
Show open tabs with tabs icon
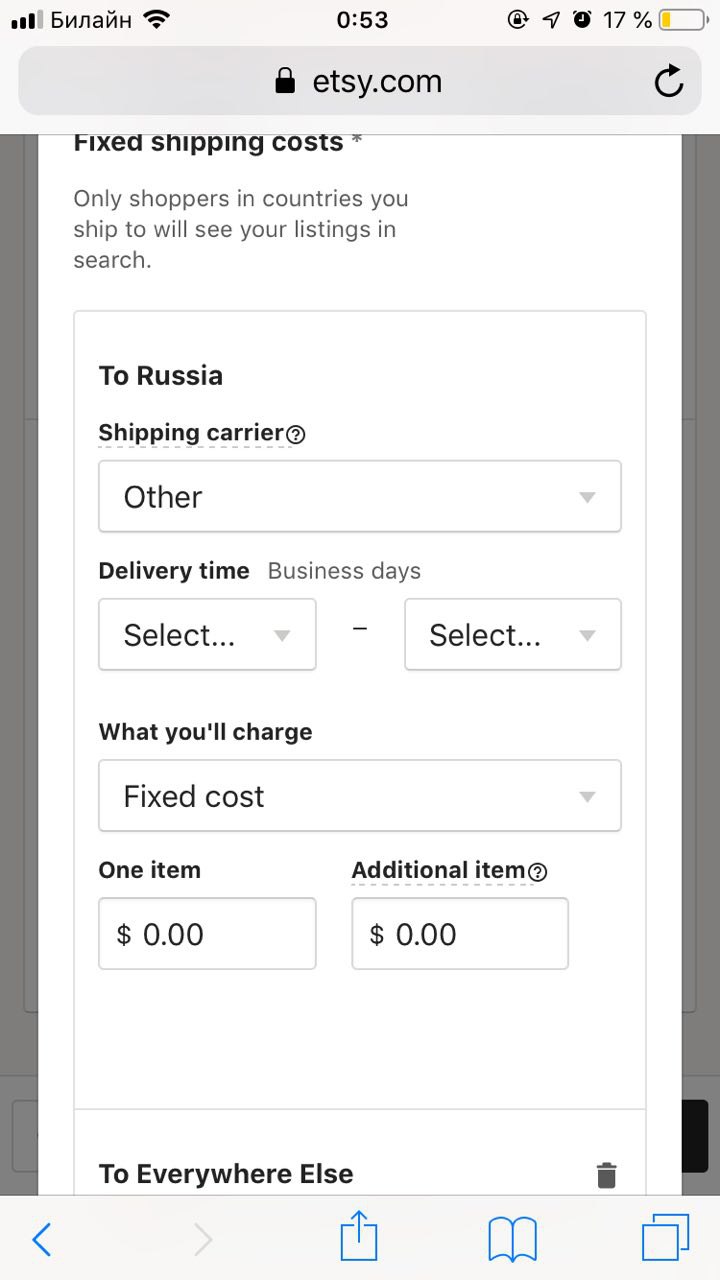(x=665, y=1239)
